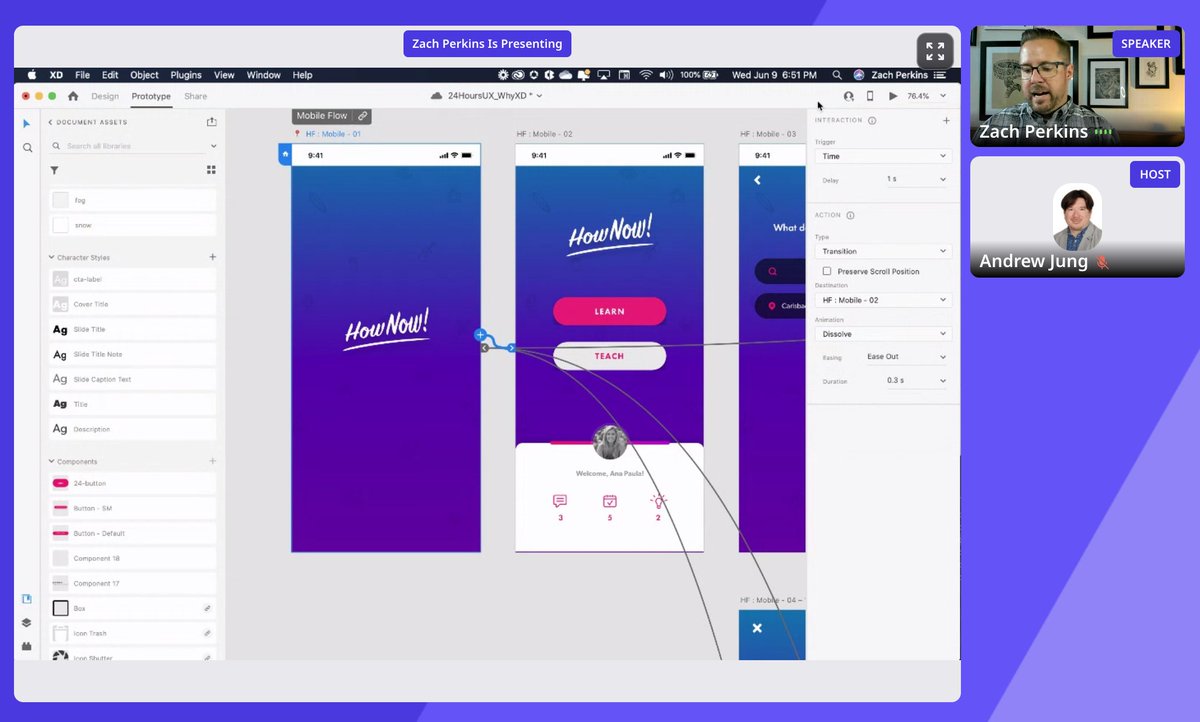Open the Trigger dropdown set to Time
This screenshot has width=1200, height=722.
point(882,156)
